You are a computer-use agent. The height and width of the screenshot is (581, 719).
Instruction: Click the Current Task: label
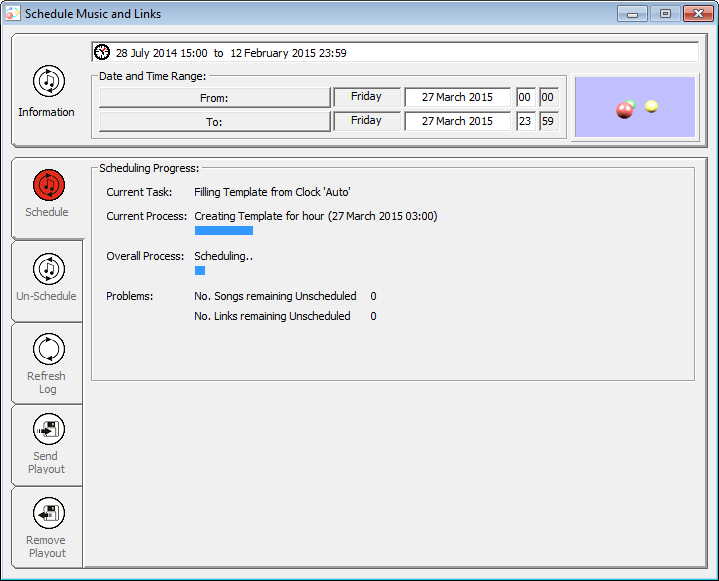point(139,192)
